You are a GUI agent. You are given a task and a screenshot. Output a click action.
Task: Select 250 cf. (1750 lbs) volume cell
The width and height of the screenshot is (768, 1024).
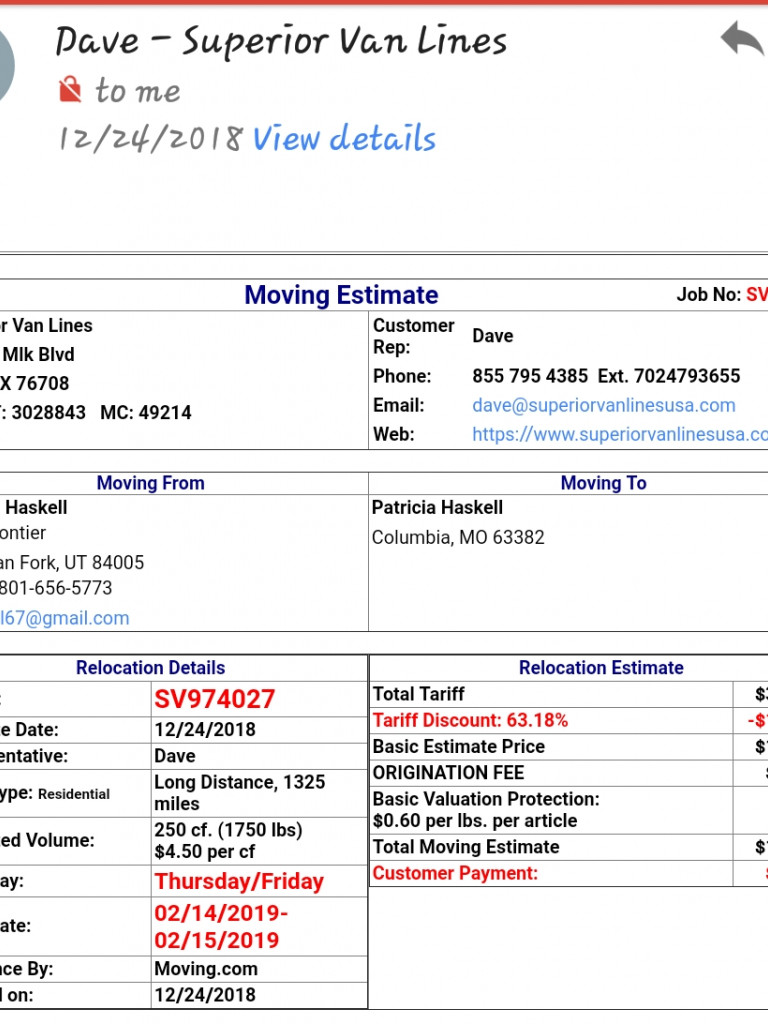[259, 841]
